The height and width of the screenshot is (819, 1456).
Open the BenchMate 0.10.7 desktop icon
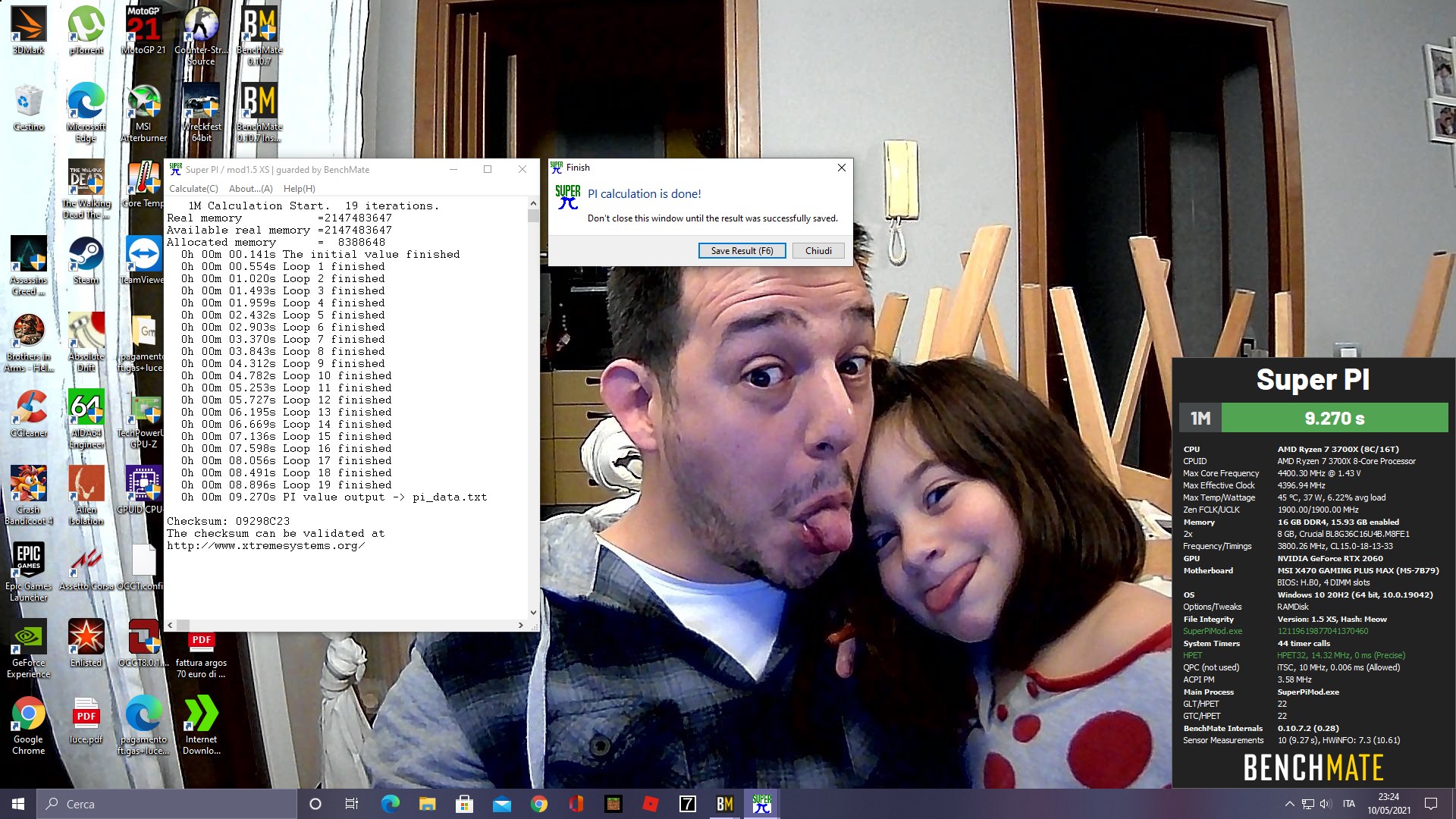259,36
